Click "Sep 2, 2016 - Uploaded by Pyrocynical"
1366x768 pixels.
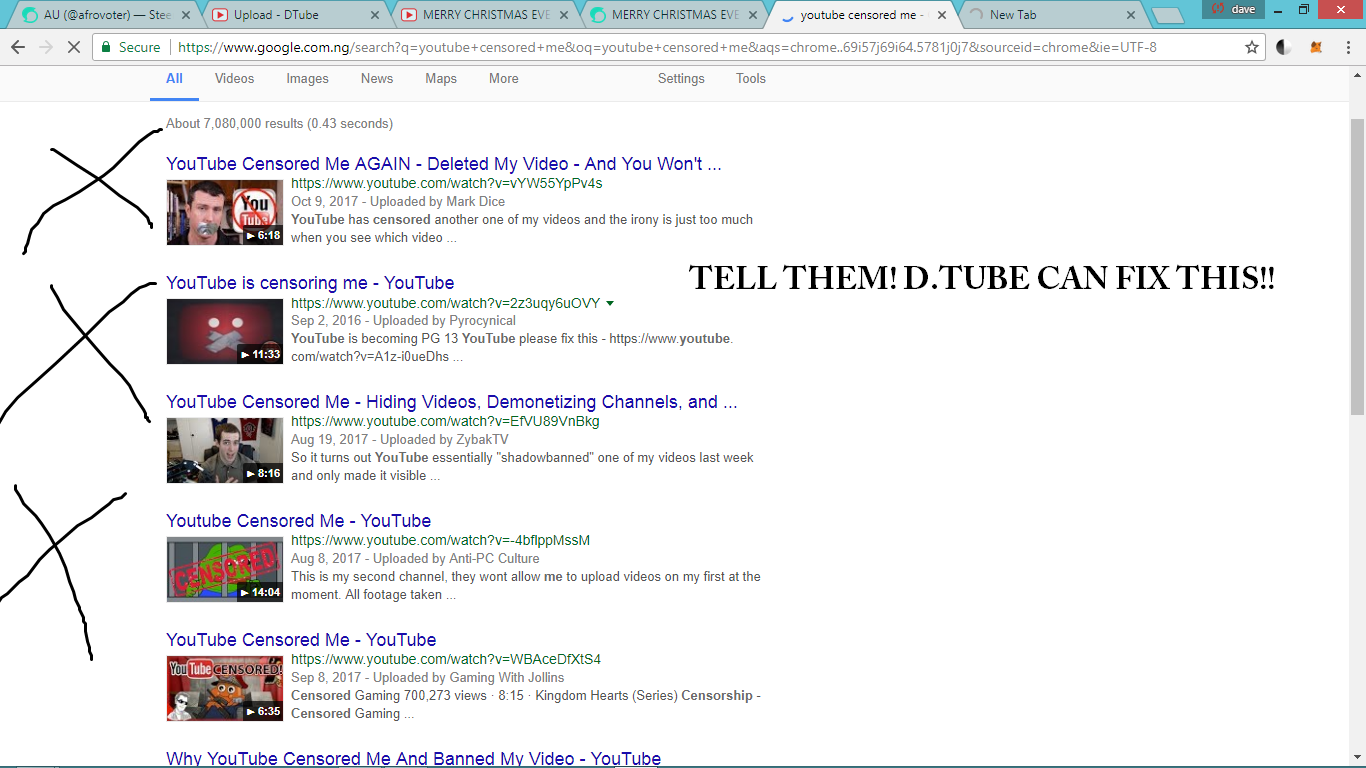(404, 321)
